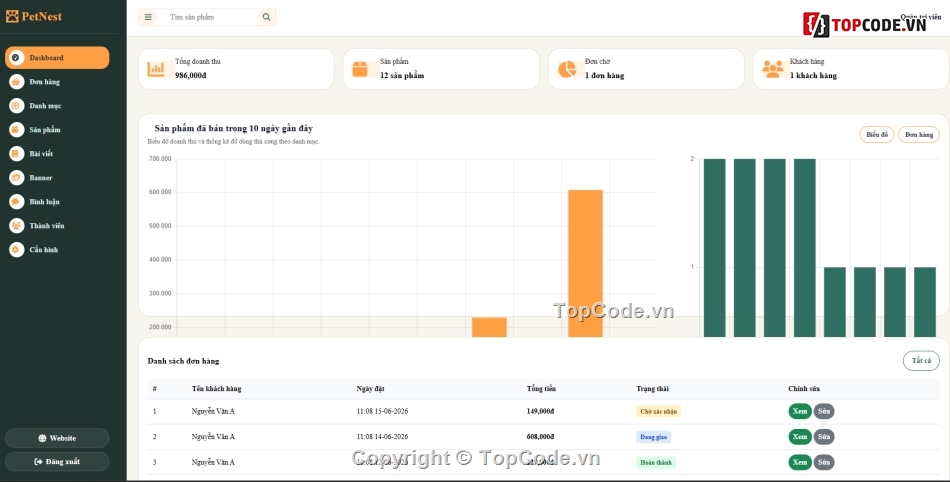Click the short orange revenue bar

489,327
